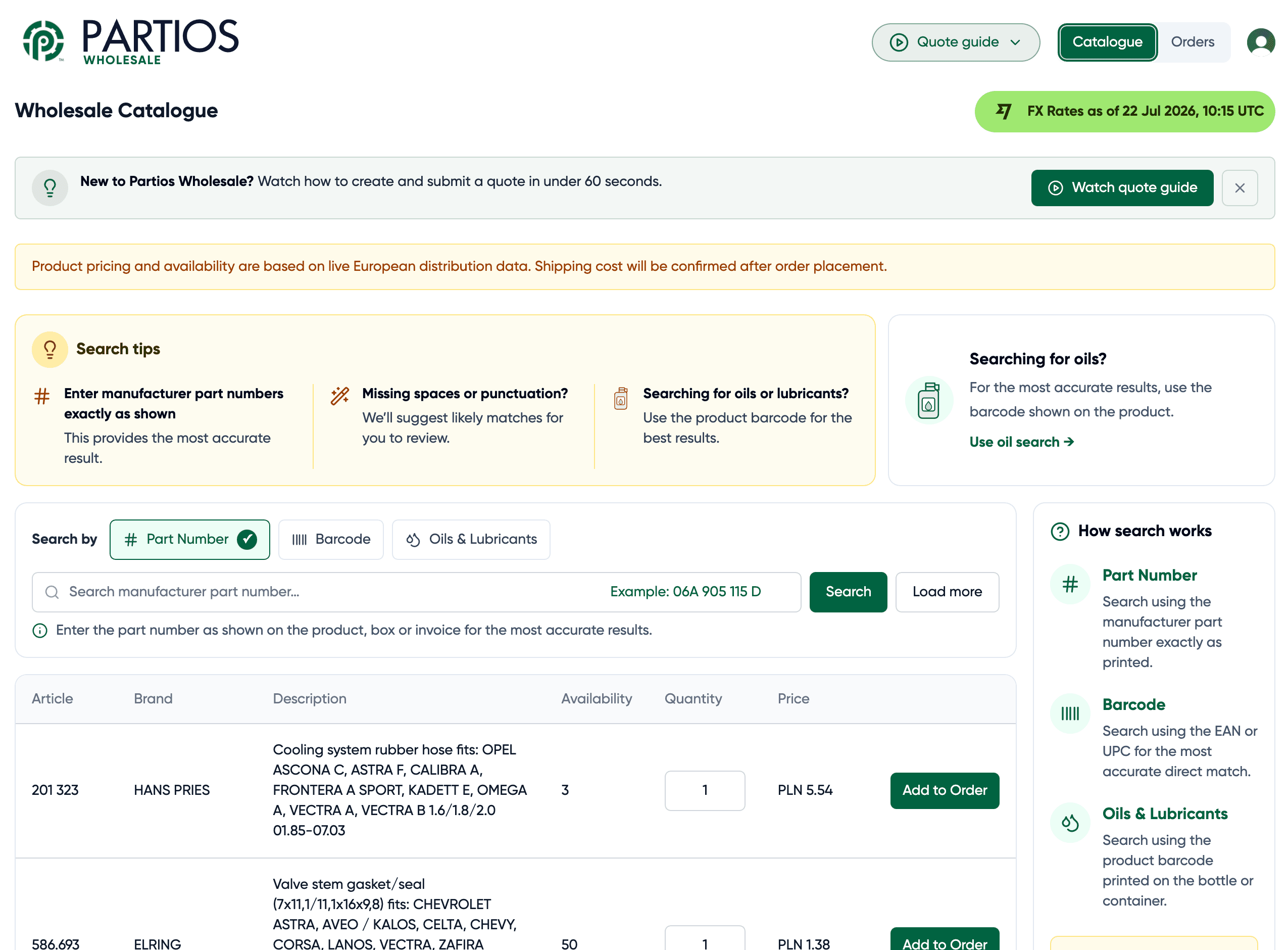Click the droplet icon in Search by row
The height and width of the screenshot is (950, 1288).
pyautogui.click(x=413, y=539)
